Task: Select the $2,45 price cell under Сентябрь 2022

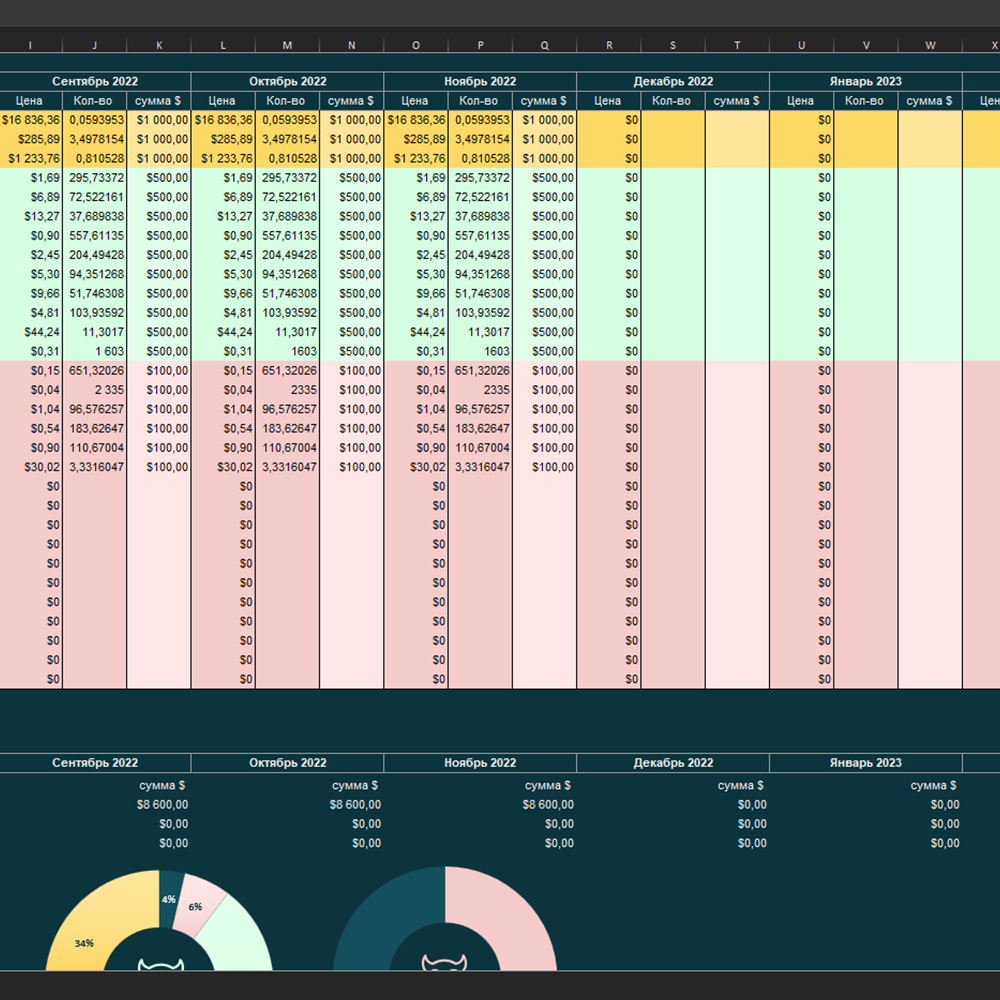Action: tap(31, 254)
